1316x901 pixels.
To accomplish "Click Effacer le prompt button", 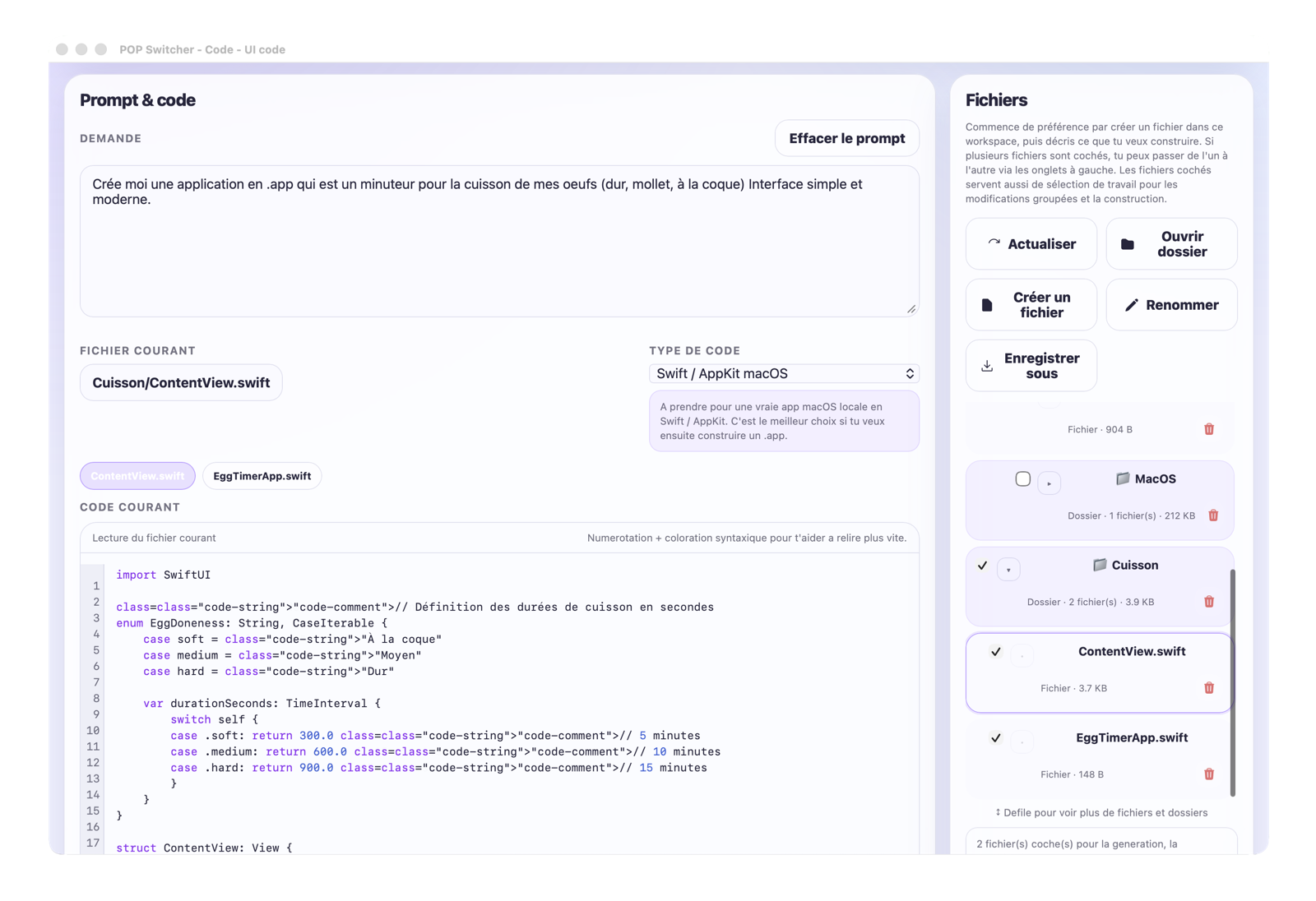I will [846, 138].
